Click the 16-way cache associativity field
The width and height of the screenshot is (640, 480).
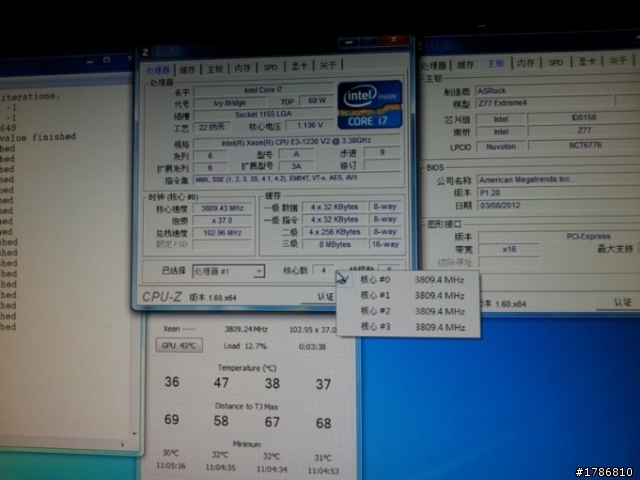click(x=384, y=244)
